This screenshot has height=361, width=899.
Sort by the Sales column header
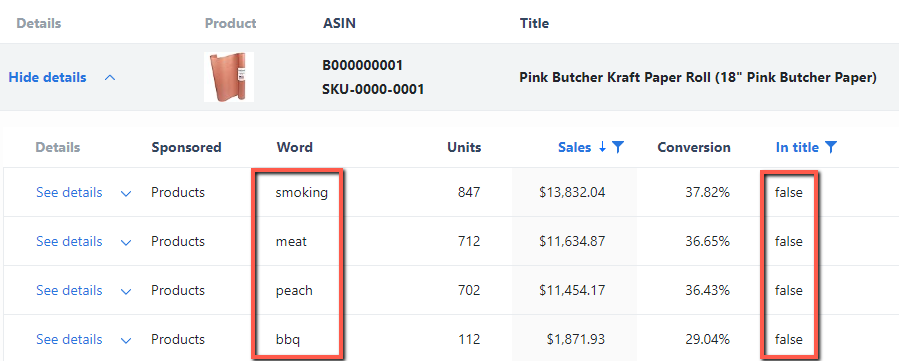(x=574, y=147)
